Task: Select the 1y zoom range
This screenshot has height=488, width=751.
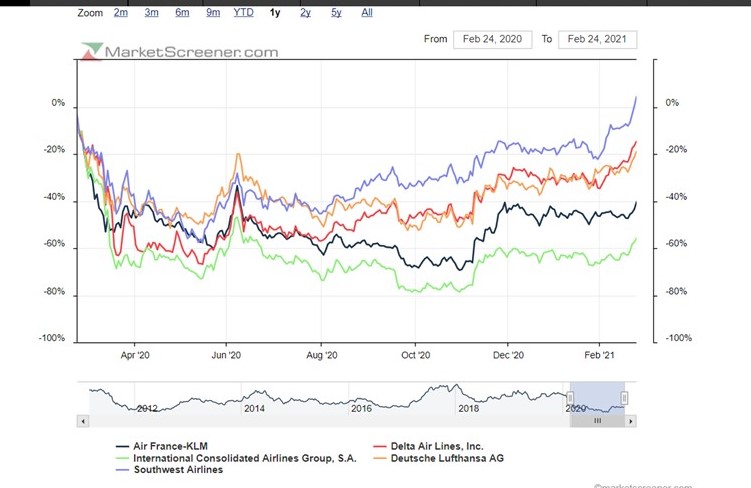Action: point(275,13)
